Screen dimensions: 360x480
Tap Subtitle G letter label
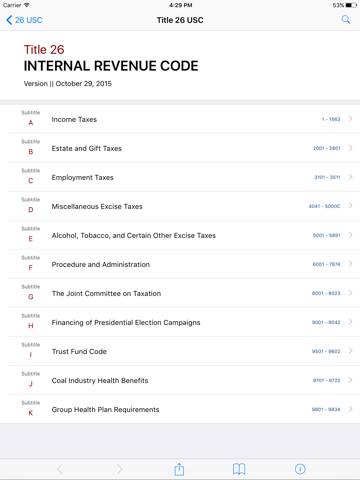[31, 297]
